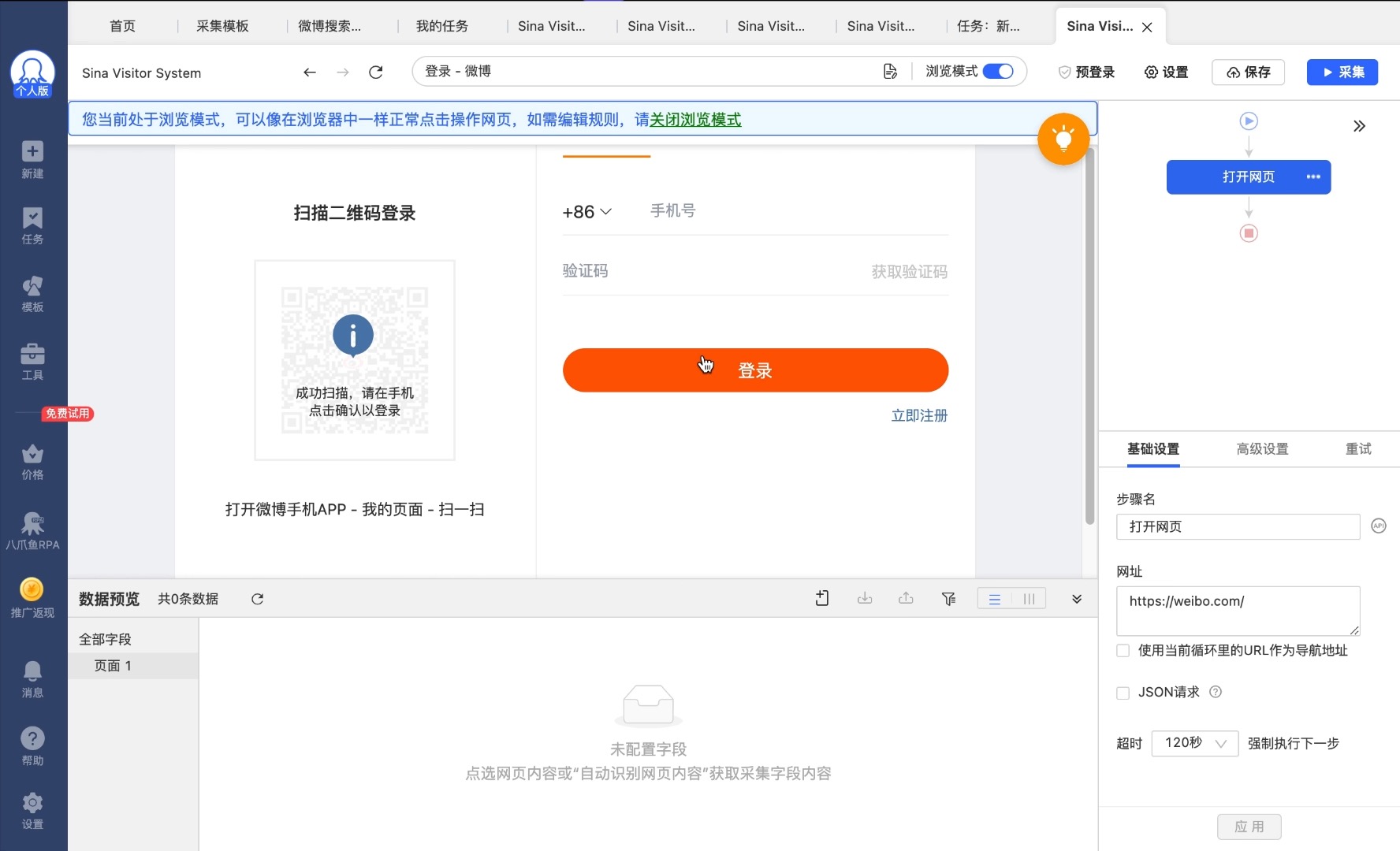
Task: Click the 立即注册 link
Action: 919,416
